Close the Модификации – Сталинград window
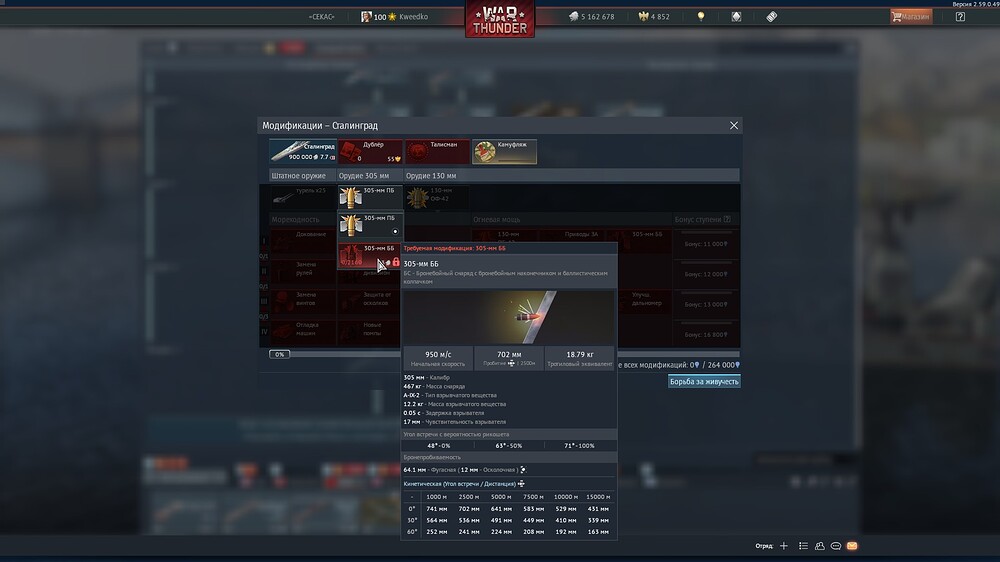The height and width of the screenshot is (562, 1000). coord(734,126)
